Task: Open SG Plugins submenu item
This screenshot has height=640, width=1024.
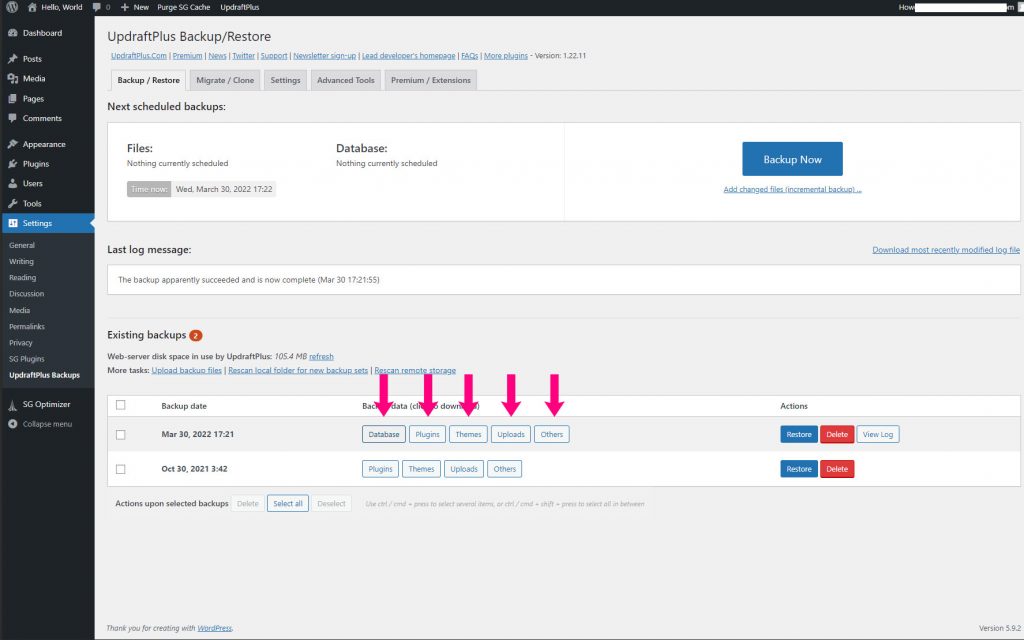Action: 27,359
